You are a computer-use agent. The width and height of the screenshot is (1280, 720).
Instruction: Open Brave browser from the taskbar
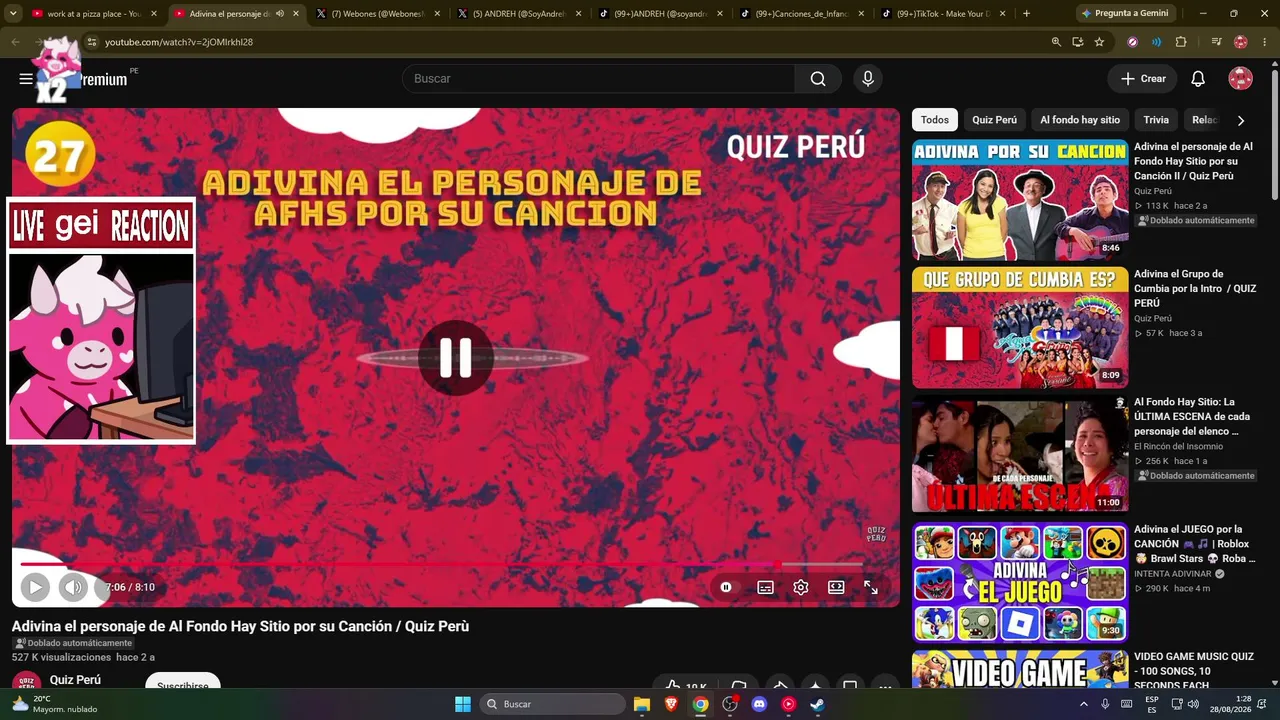coord(671,704)
